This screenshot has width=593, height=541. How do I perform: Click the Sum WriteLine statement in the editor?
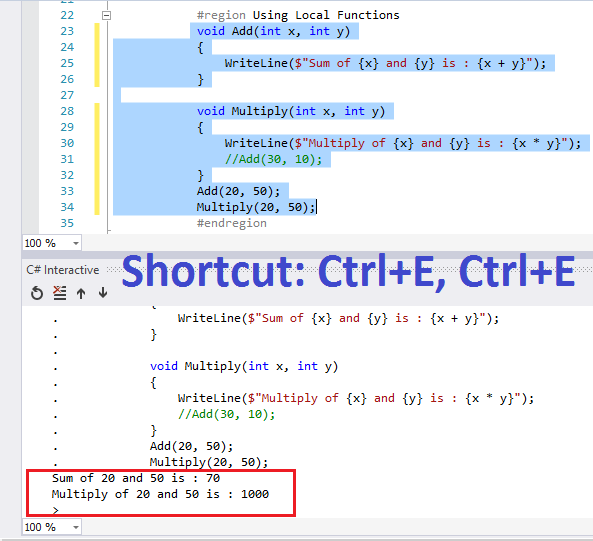click(x=385, y=63)
